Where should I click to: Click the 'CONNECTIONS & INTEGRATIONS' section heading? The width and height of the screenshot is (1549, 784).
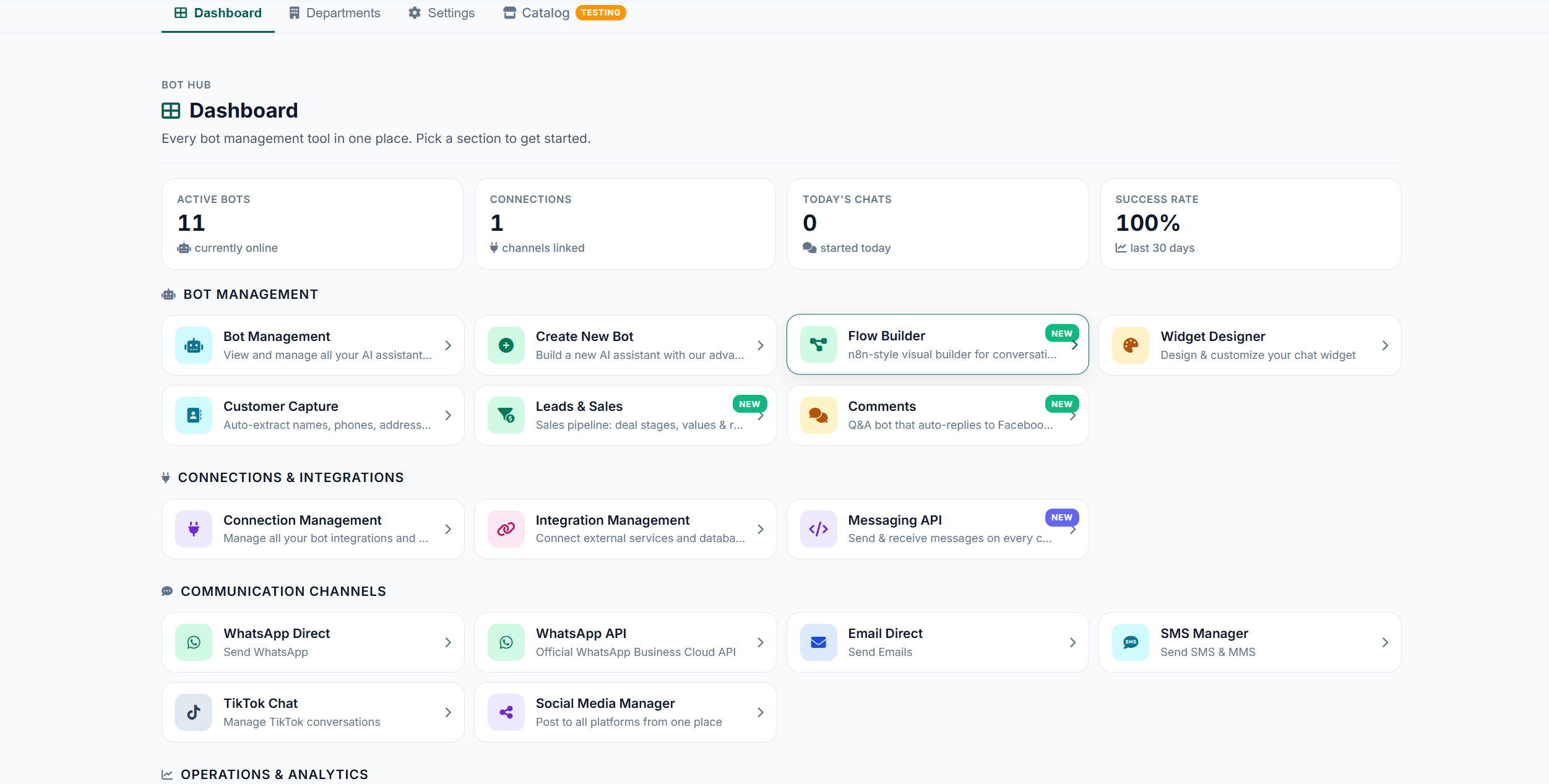291,478
